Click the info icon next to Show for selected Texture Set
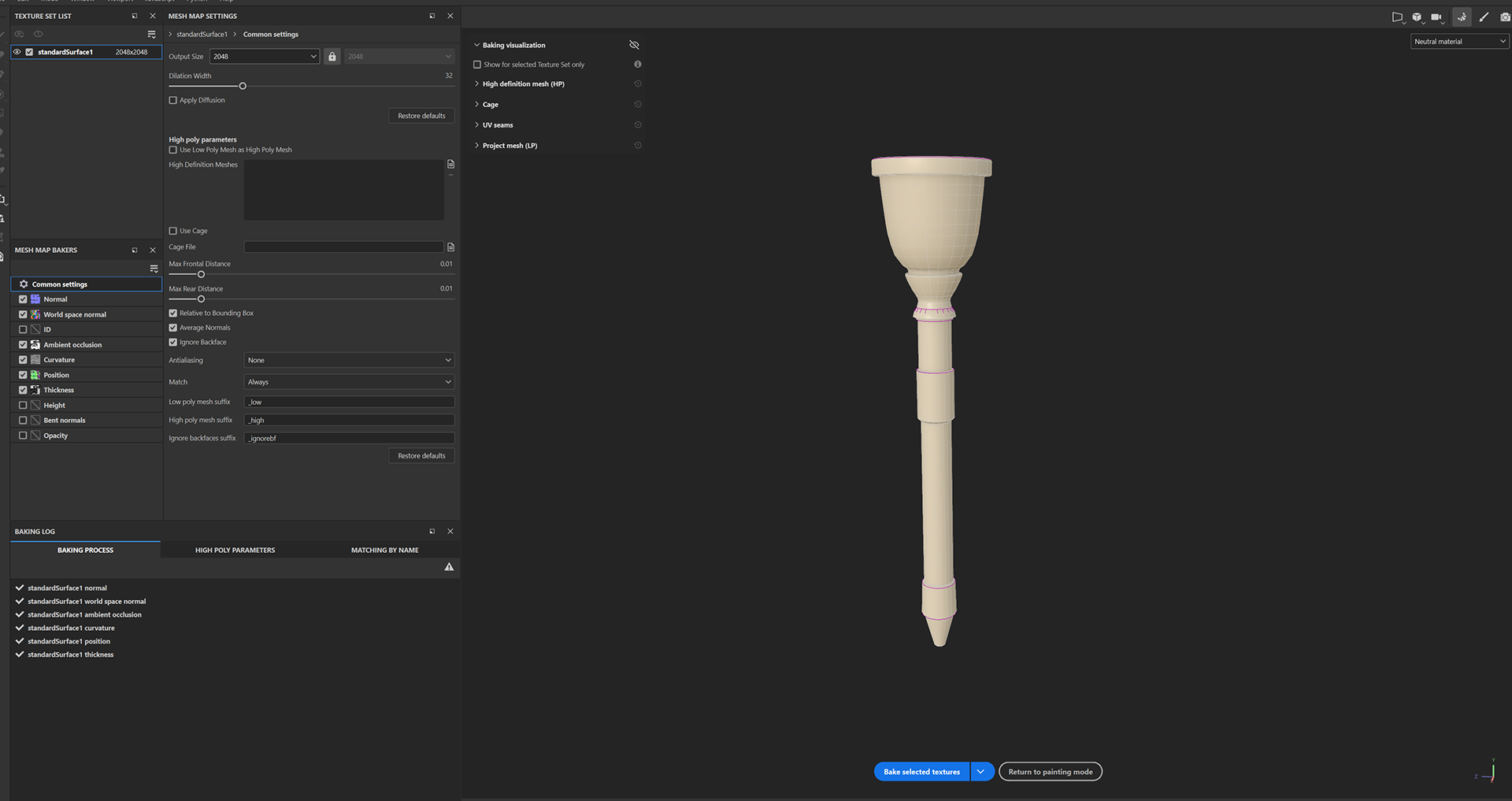This screenshot has height=801, width=1512. 638,65
